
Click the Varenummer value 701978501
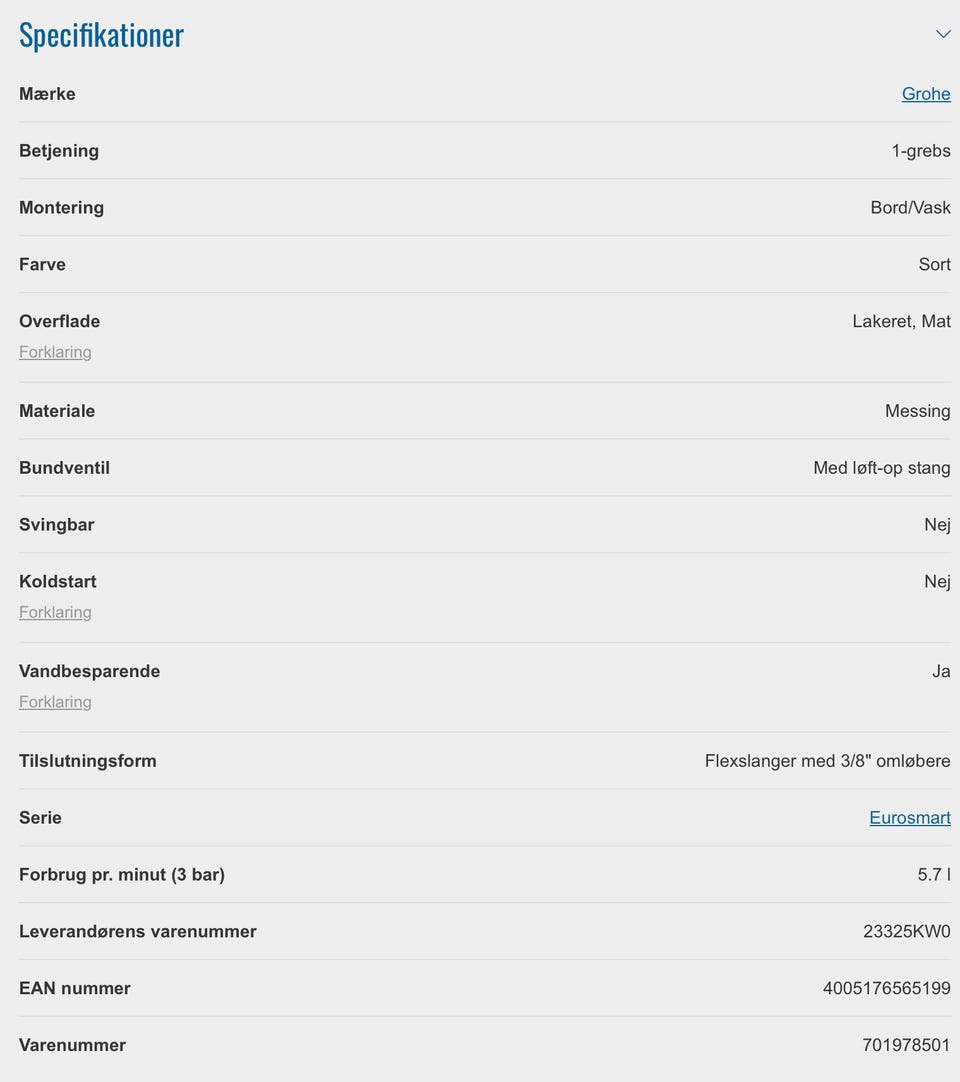[906, 1045]
